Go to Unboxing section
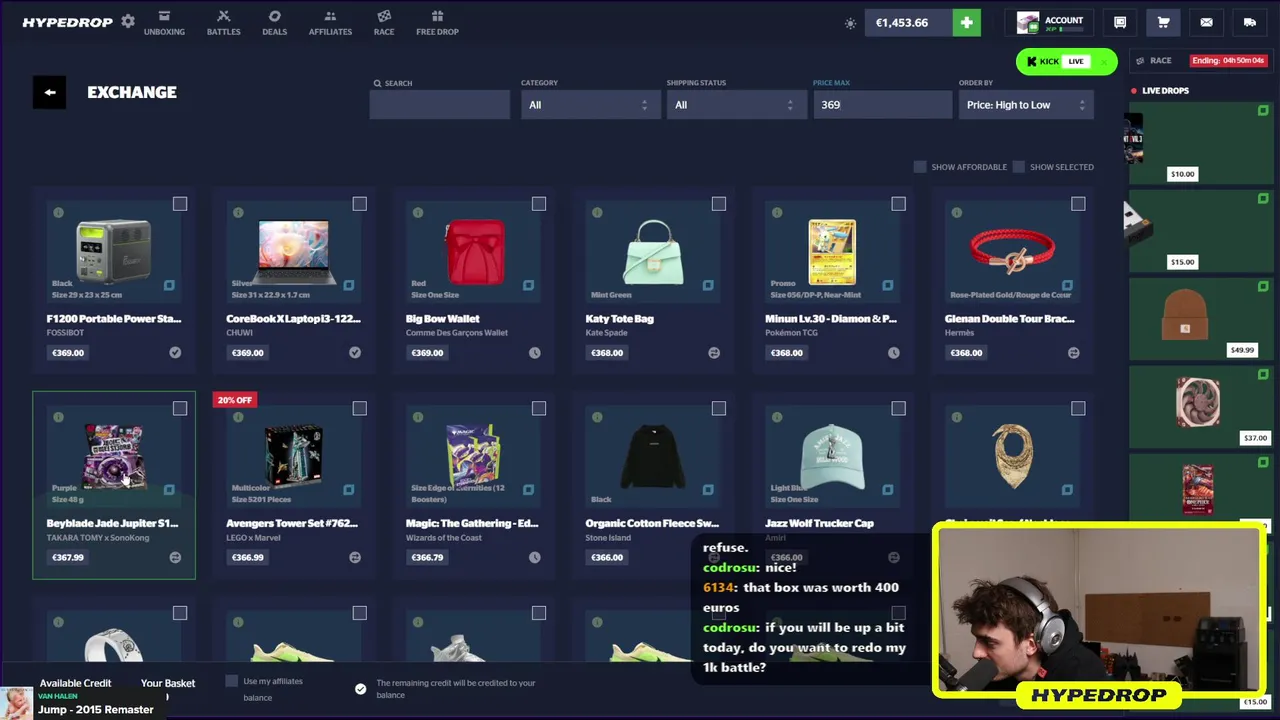Screen dimensions: 1280x720 (164, 23)
